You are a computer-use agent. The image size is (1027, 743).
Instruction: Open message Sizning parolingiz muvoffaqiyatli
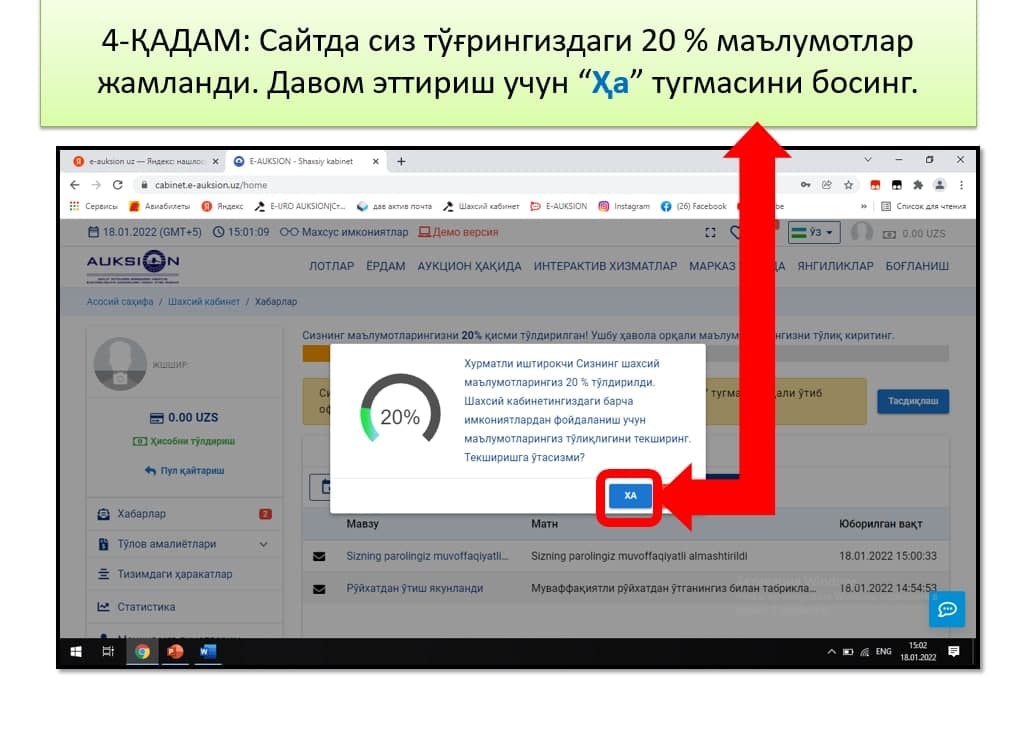click(427, 556)
